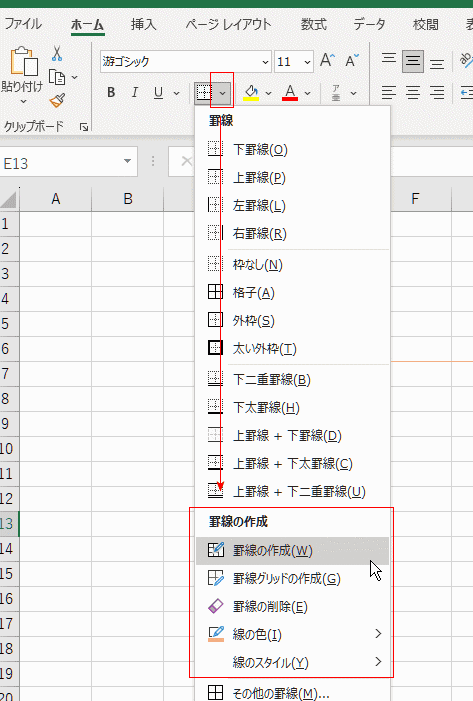473x701 pixels.
Task: Select the Format Painter brush icon
Action: (57, 101)
